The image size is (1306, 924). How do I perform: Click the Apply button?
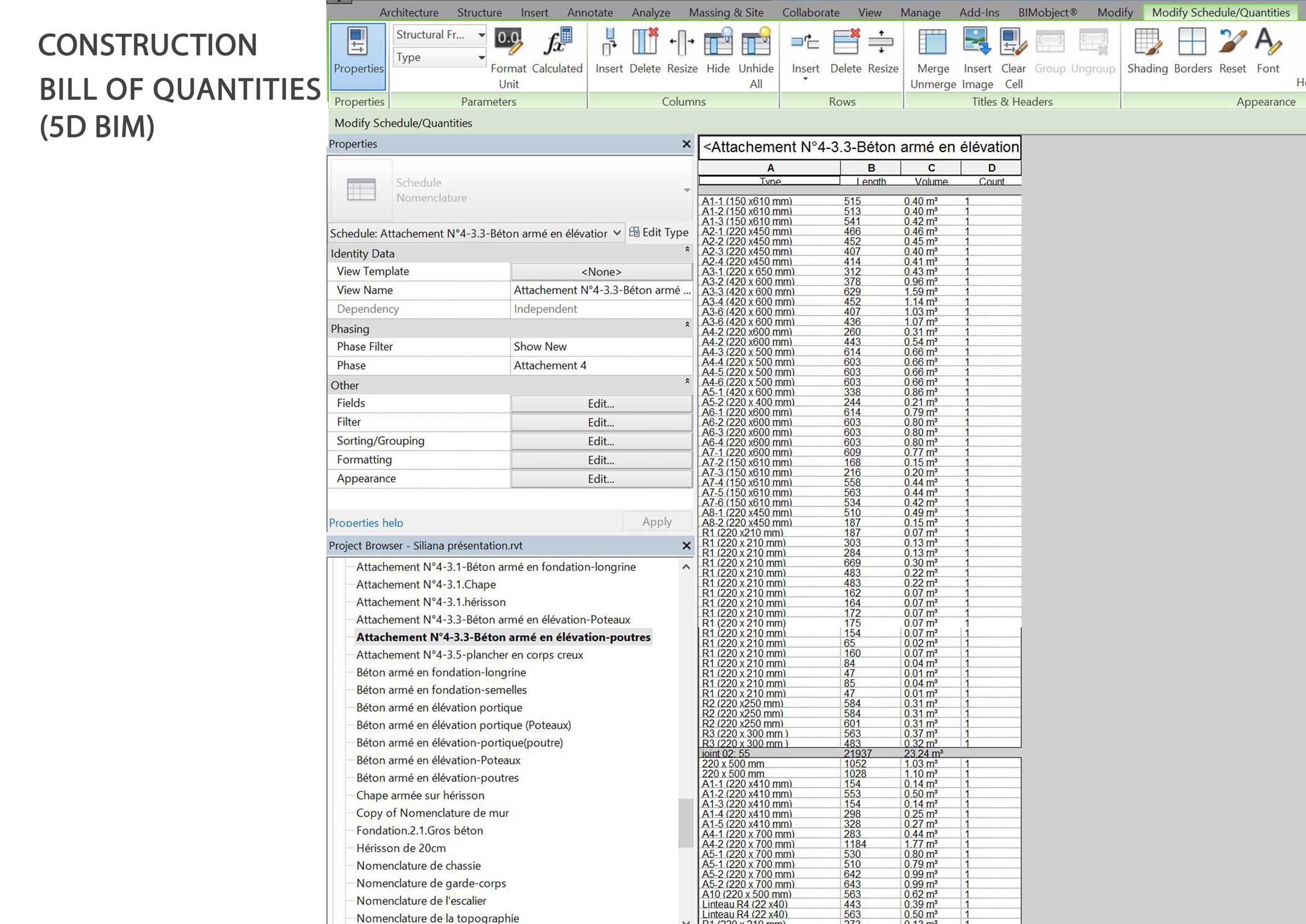coord(657,521)
